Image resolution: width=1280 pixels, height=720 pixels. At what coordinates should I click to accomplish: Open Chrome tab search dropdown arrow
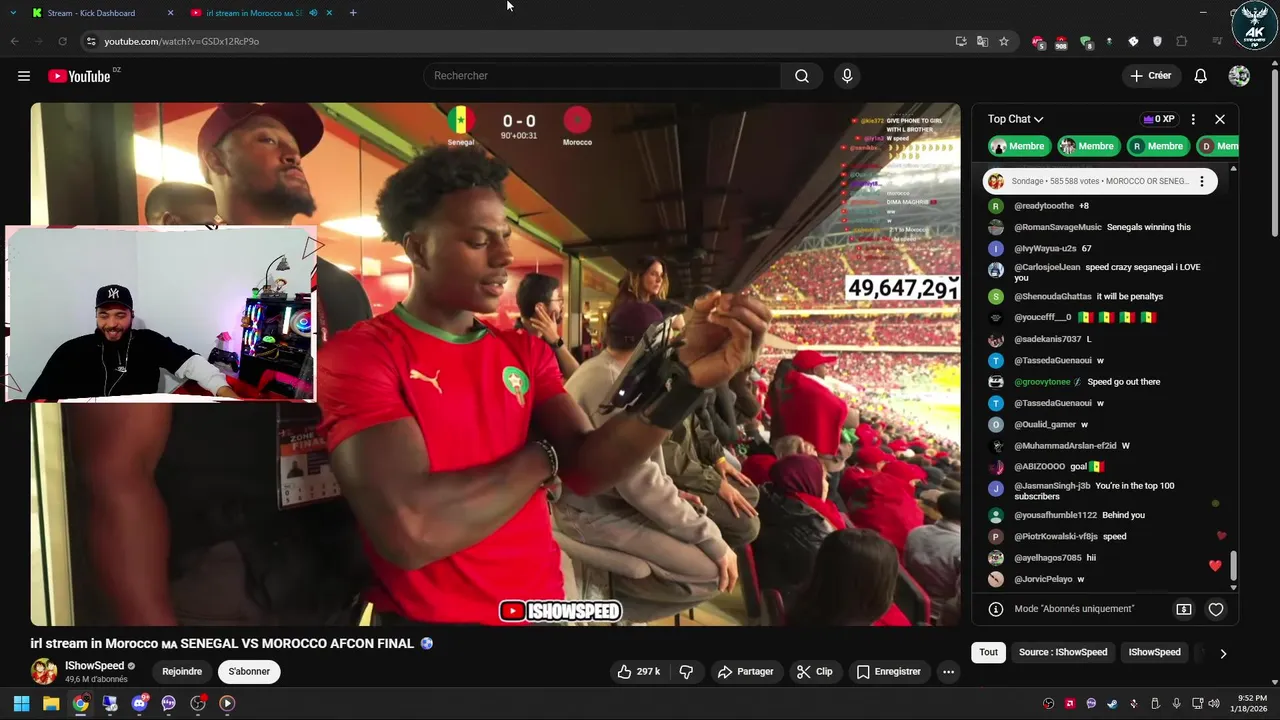click(13, 13)
